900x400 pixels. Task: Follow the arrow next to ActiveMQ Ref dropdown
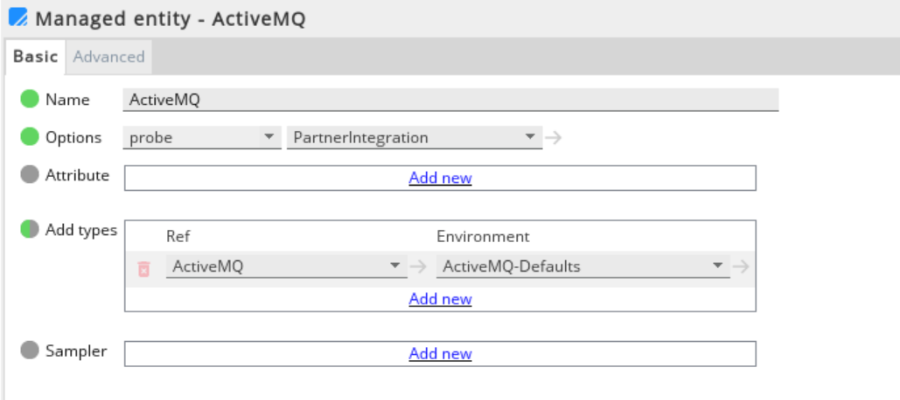click(418, 266)
